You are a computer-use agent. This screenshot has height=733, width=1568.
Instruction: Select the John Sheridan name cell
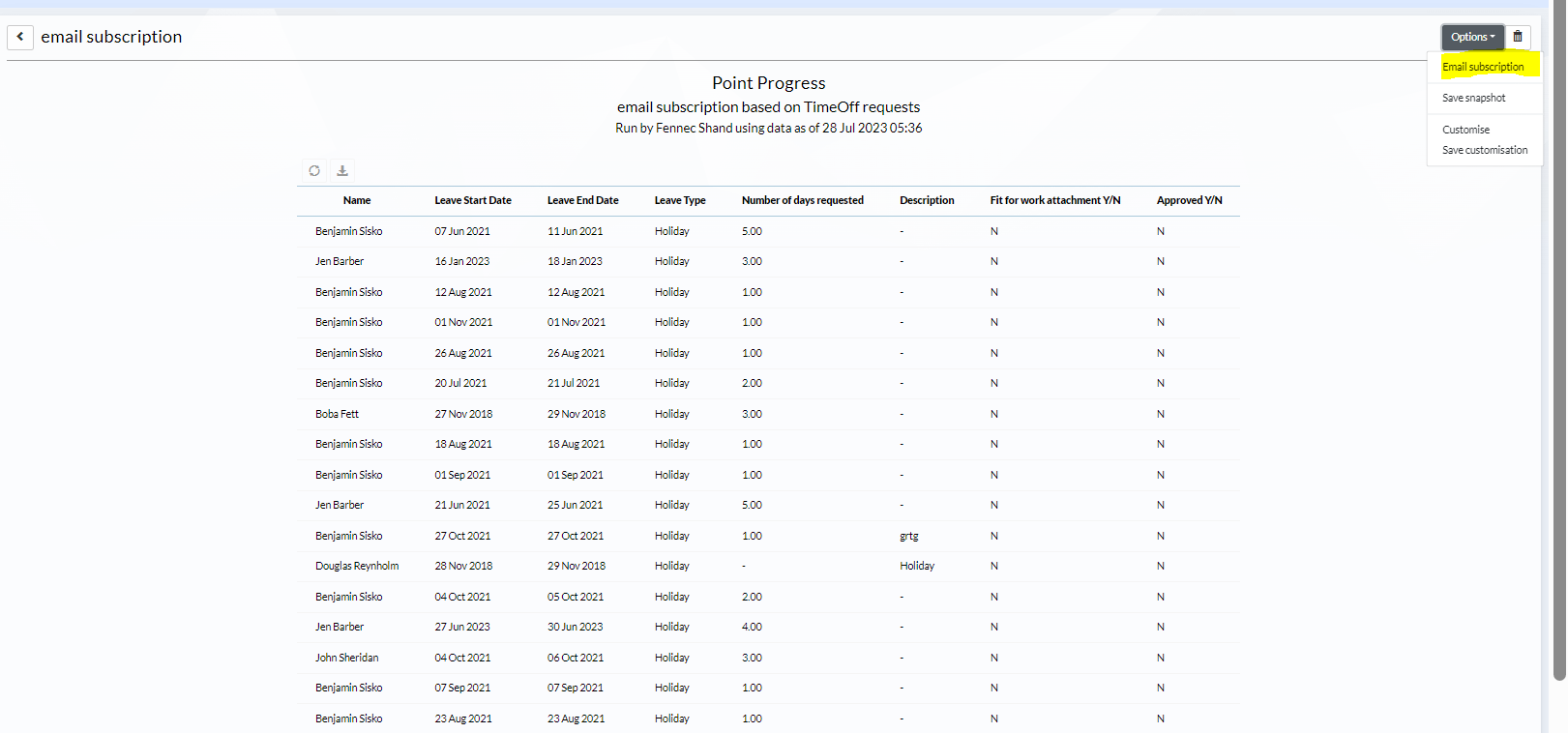point(346,658)
